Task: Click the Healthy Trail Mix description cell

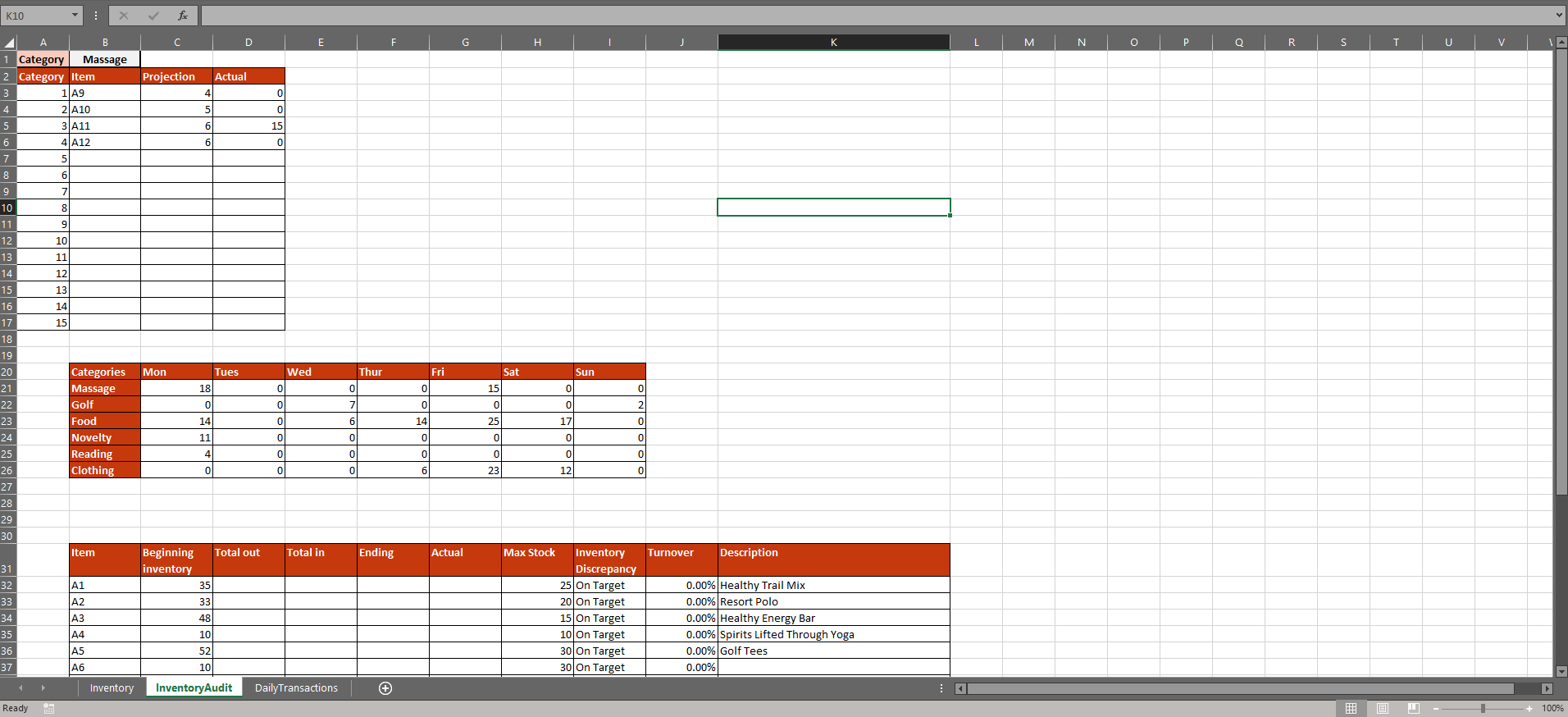Action: pyautogui.click(x=834, y=585)
